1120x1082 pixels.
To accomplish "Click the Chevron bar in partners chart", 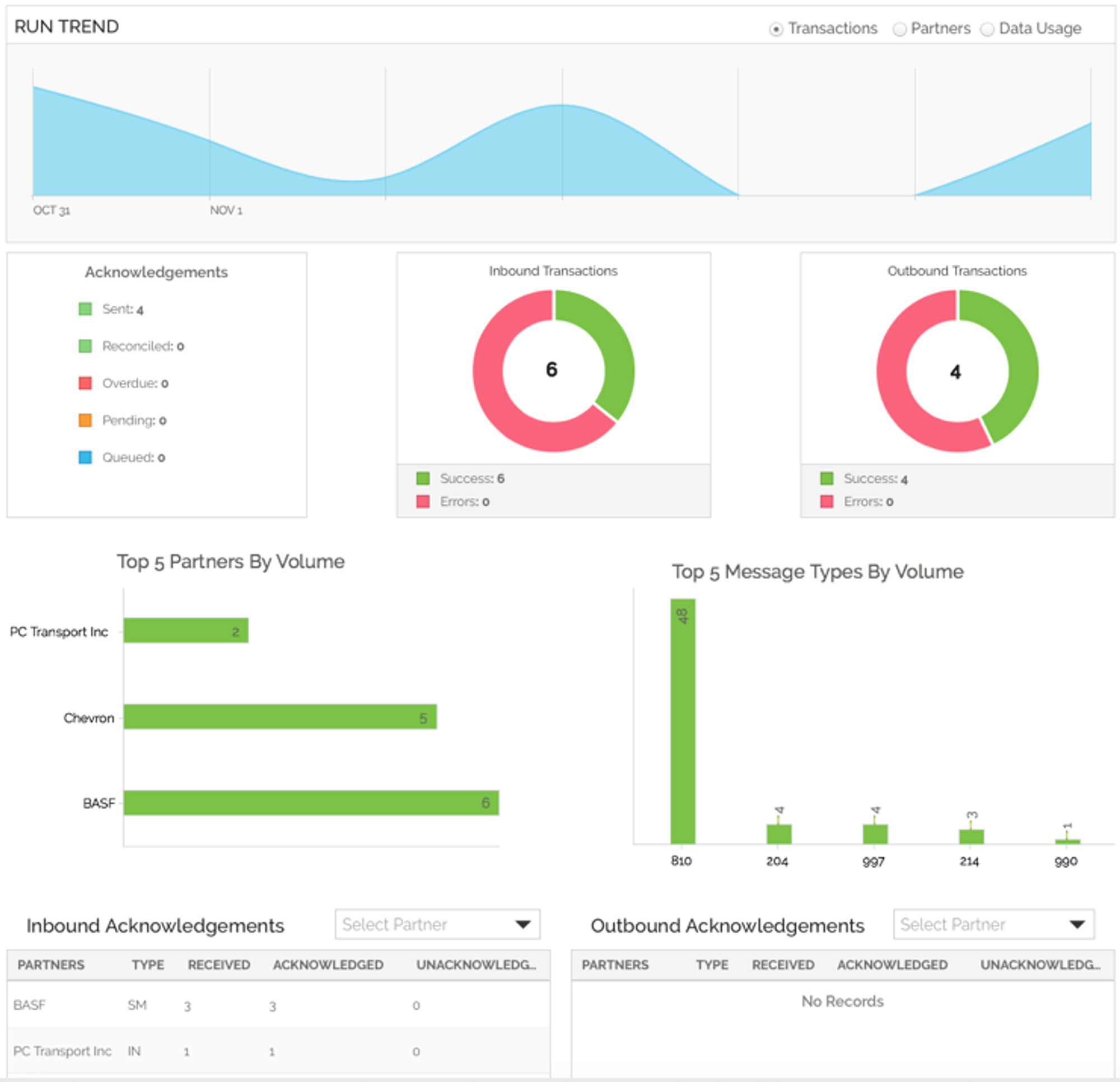I will click(x=280, y=717).
